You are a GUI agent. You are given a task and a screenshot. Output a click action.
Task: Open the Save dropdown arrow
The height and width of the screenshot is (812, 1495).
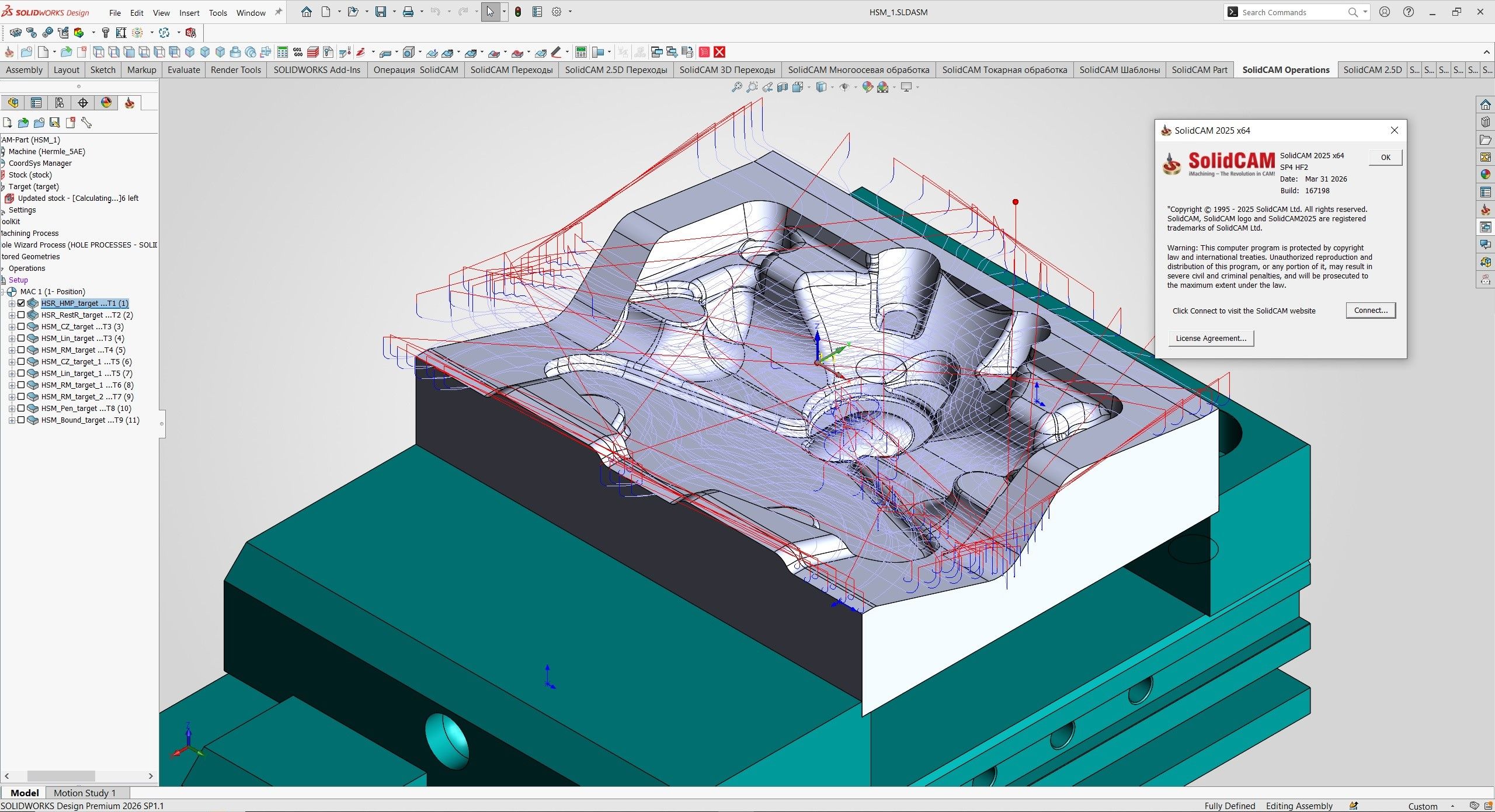pos(394,12)
